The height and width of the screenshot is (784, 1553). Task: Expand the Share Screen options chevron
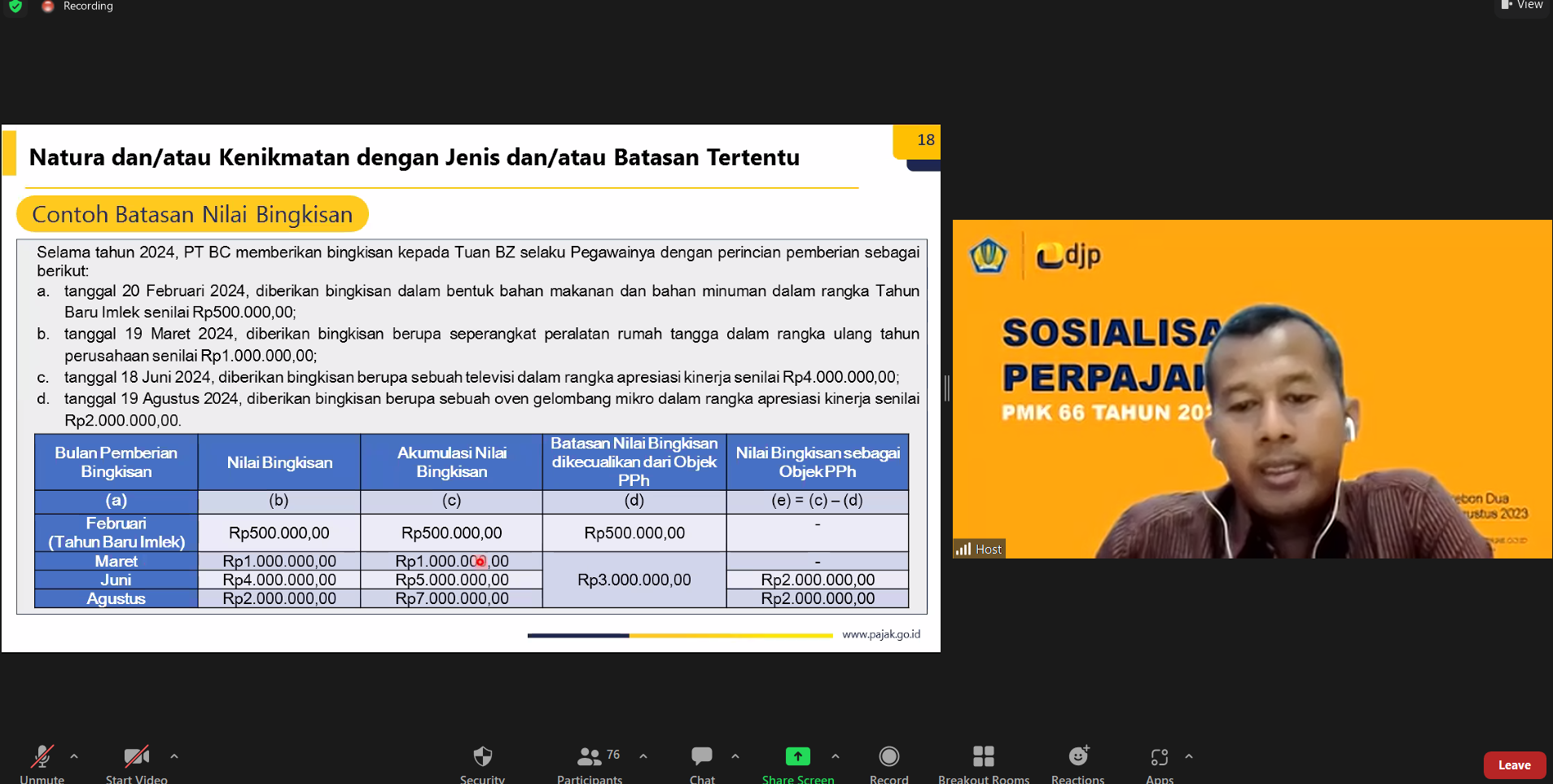pyautogui.click(x=836, y=756)
